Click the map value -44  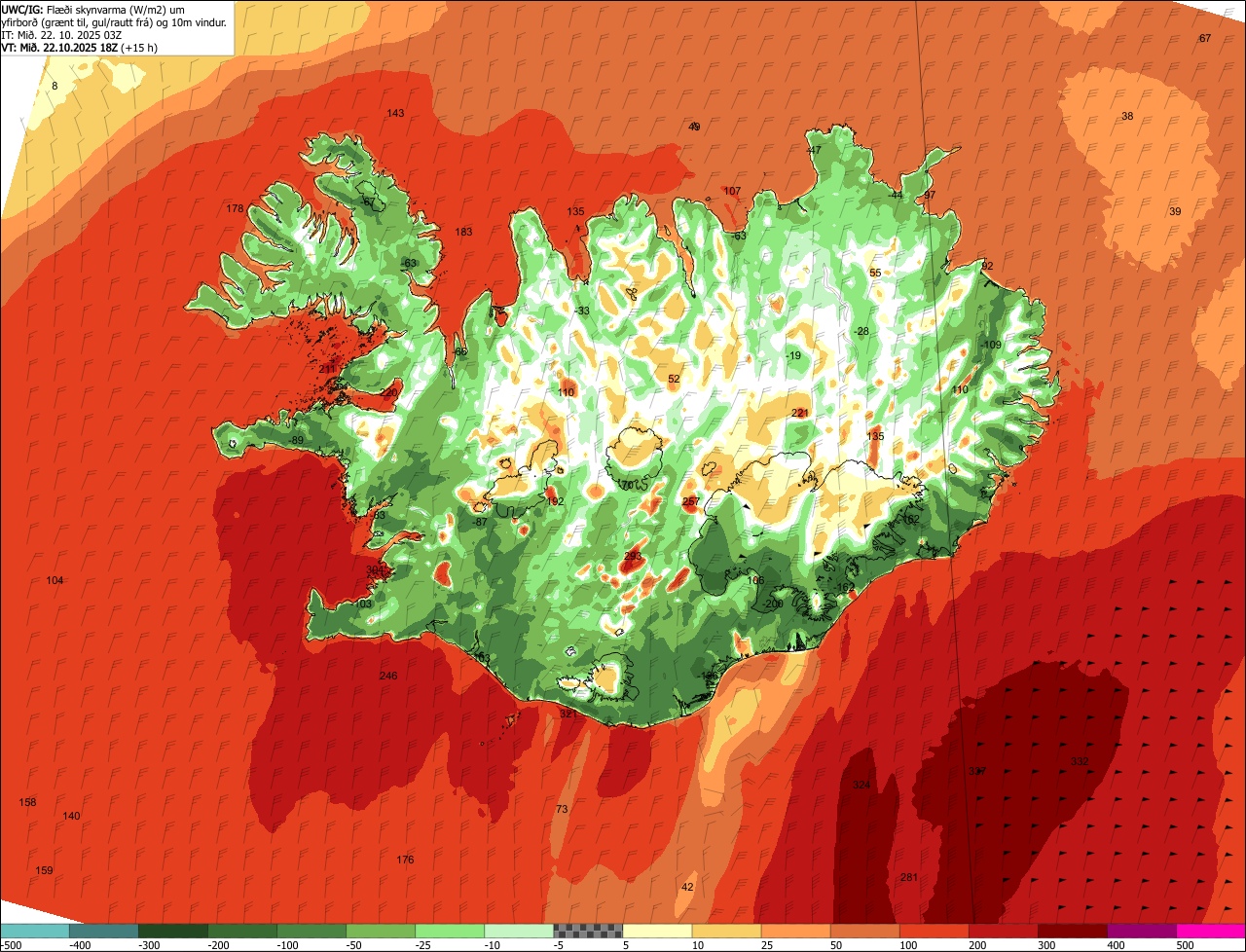point(896,196)
